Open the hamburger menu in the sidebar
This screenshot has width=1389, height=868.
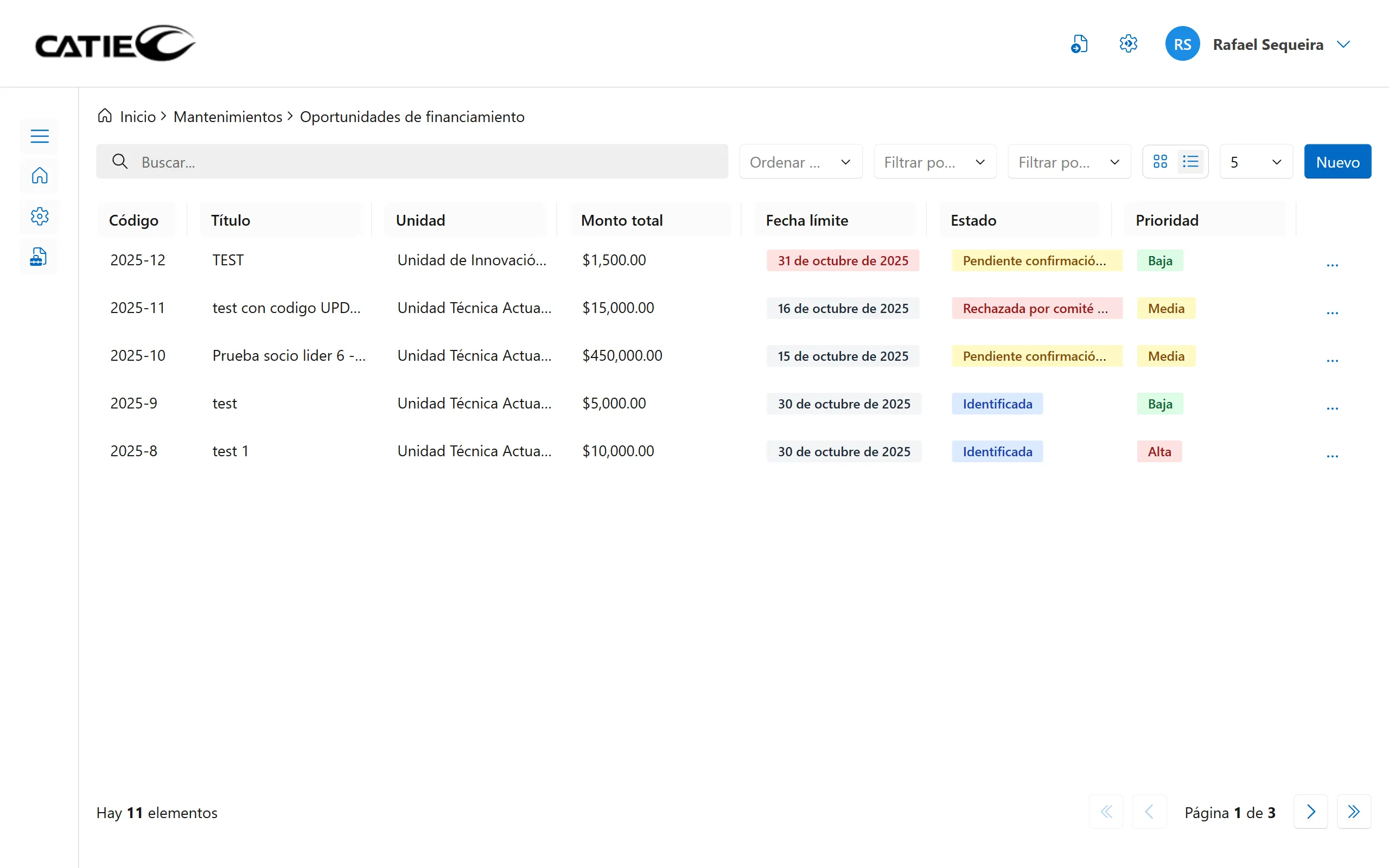[40, 136]
